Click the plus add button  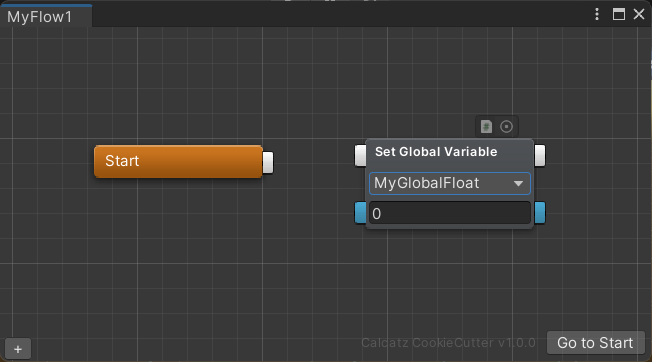tap(18, 349)
